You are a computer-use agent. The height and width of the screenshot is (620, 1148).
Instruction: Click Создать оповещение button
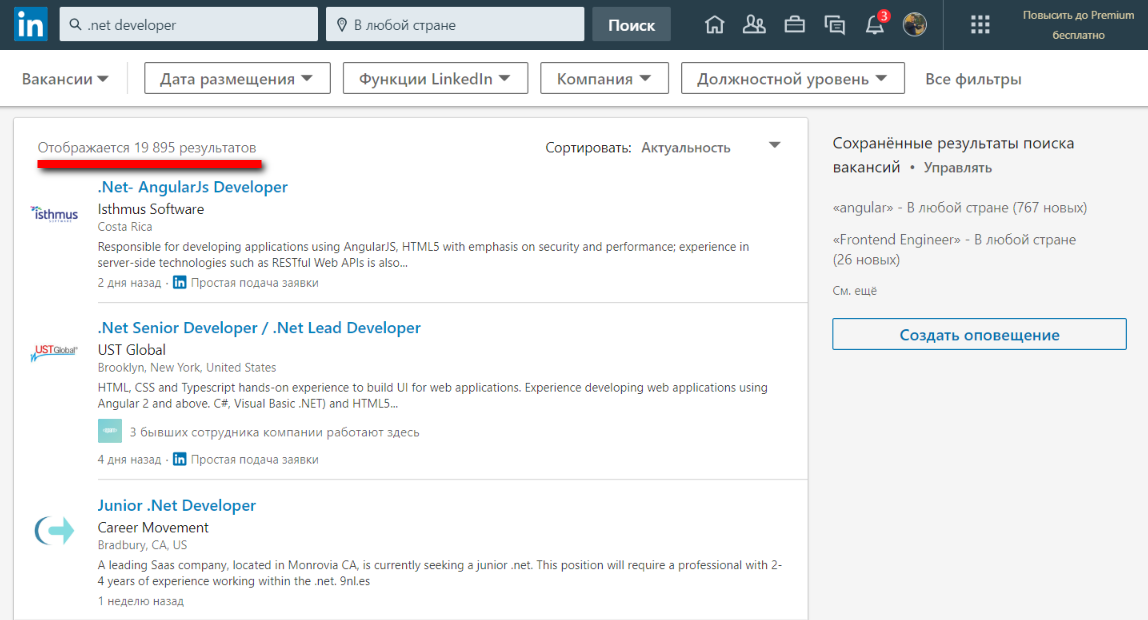click(x=980, y=334)
